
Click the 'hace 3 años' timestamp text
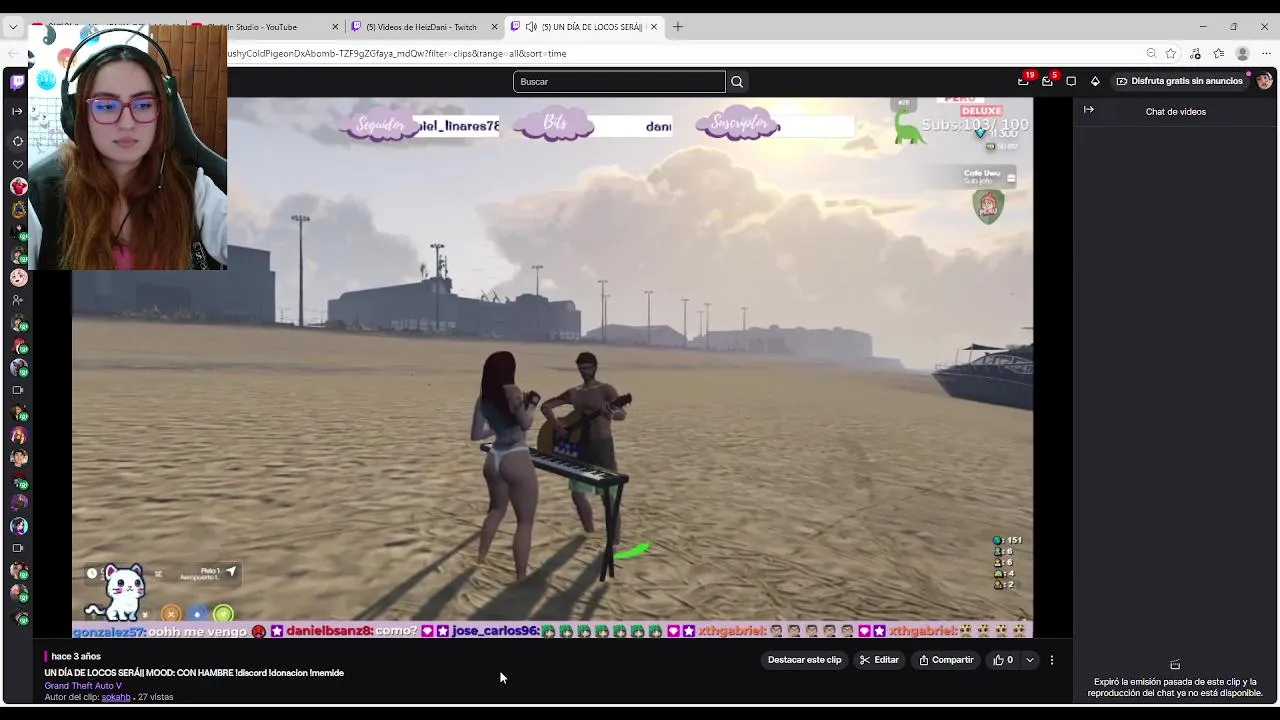click(76, 657)
